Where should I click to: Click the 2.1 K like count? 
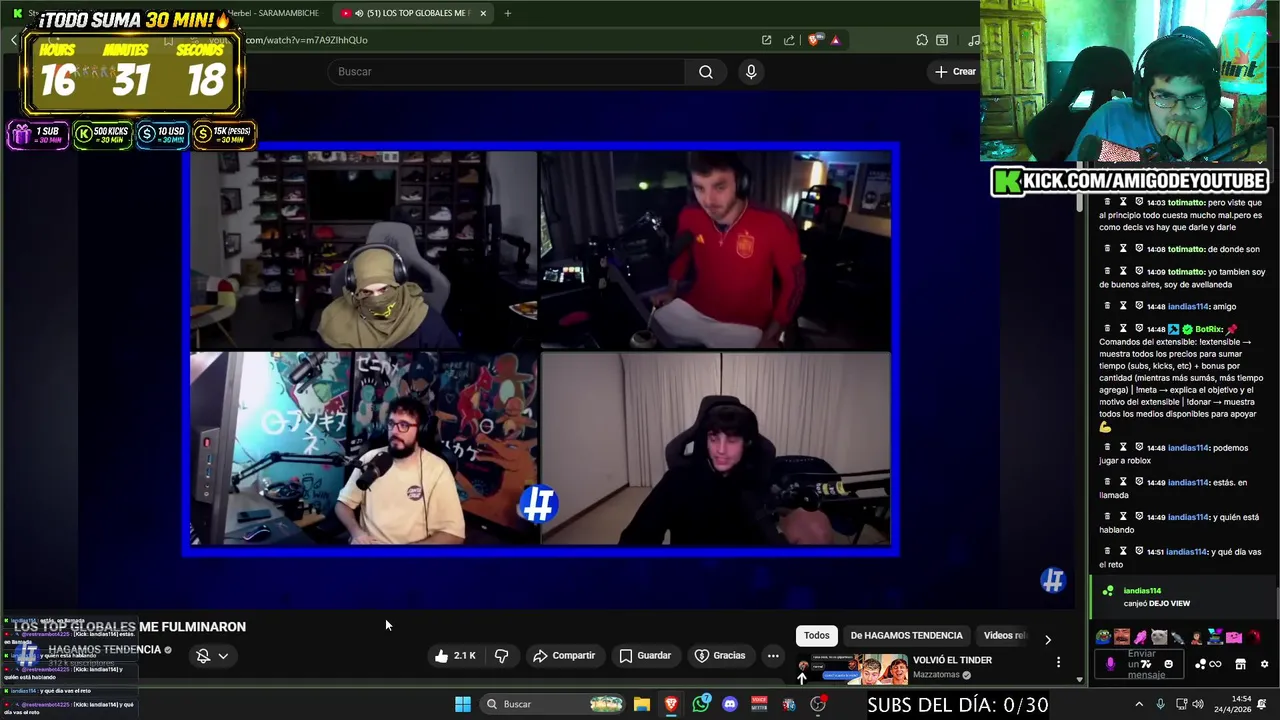click(465, 656)
